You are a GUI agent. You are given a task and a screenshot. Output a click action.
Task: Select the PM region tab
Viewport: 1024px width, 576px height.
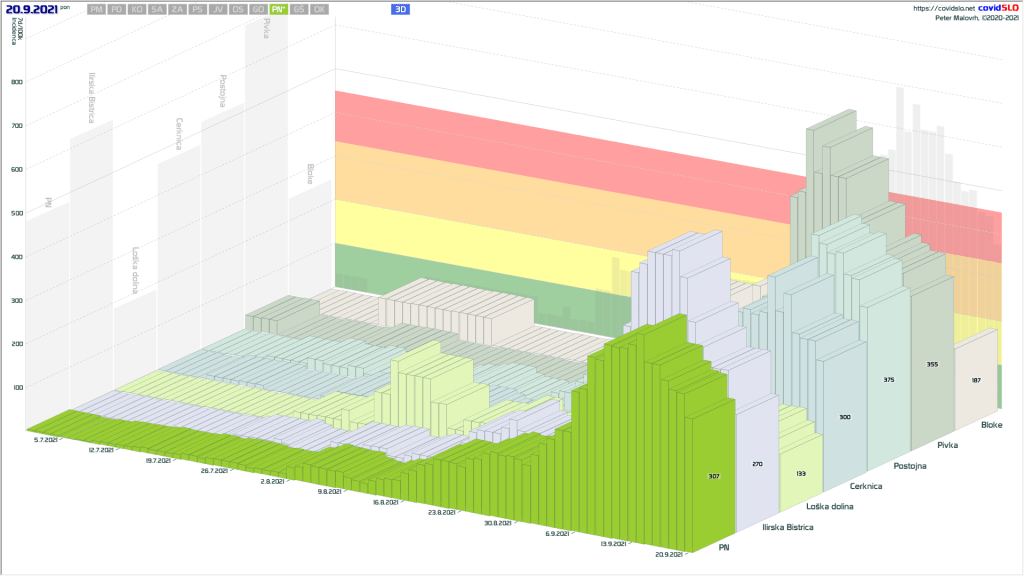point(96,9)
